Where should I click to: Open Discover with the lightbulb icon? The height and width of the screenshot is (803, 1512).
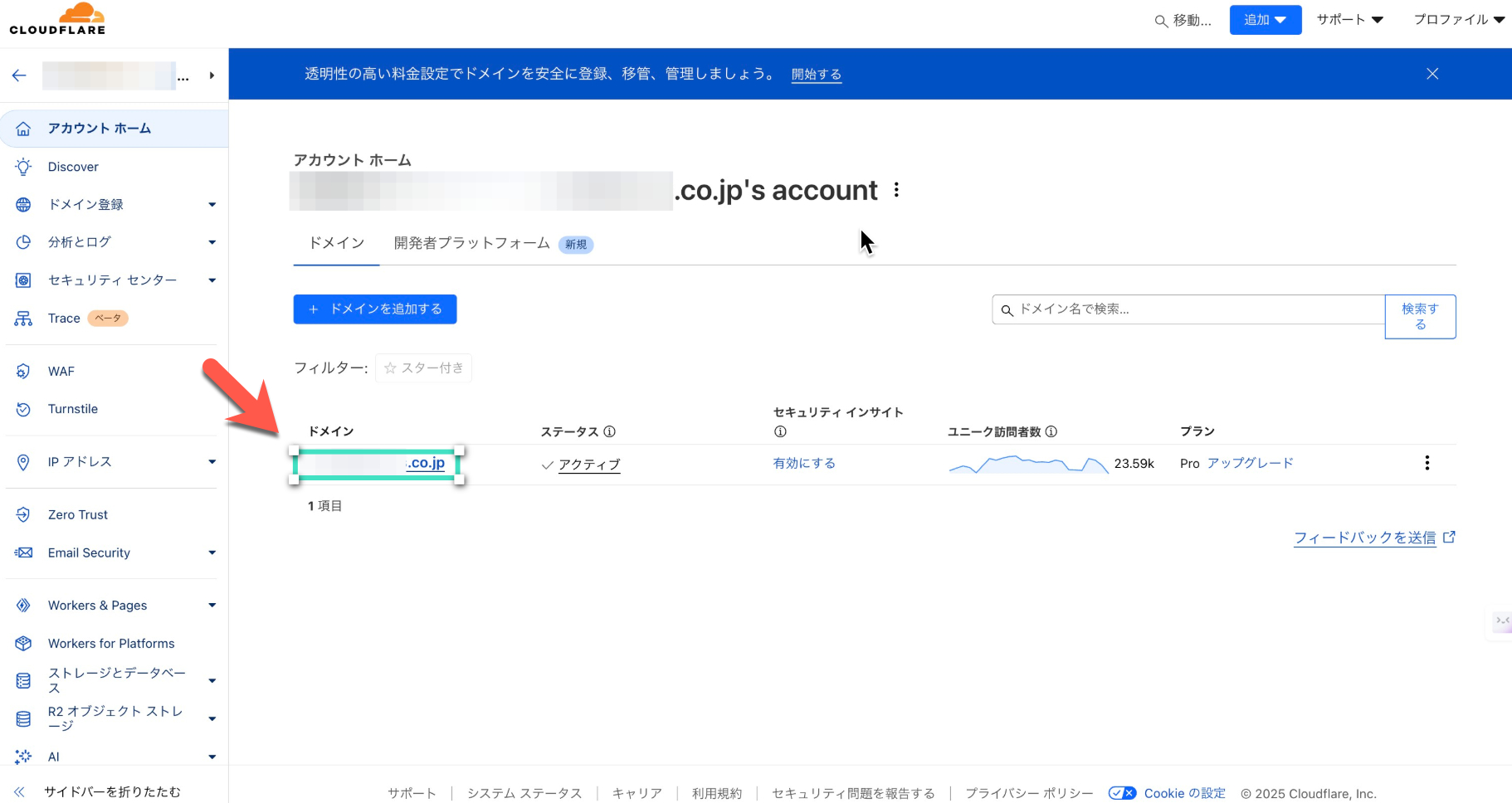click(23, 167)
